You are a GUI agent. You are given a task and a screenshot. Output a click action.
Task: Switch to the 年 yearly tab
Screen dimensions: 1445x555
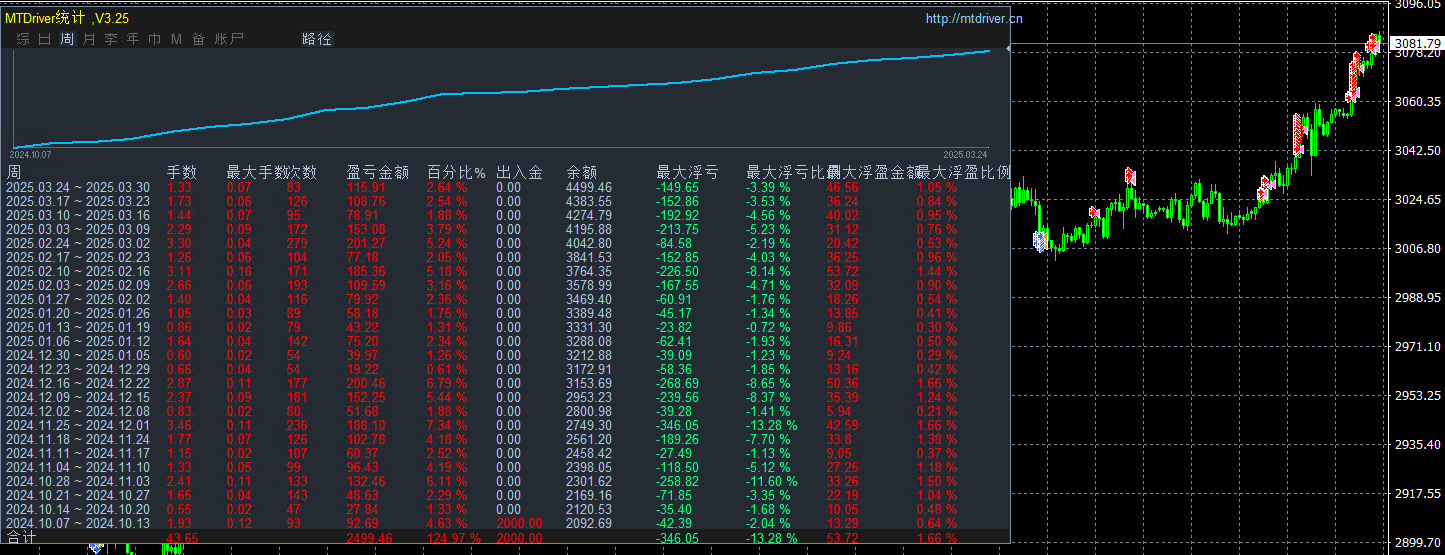point(133,39)
